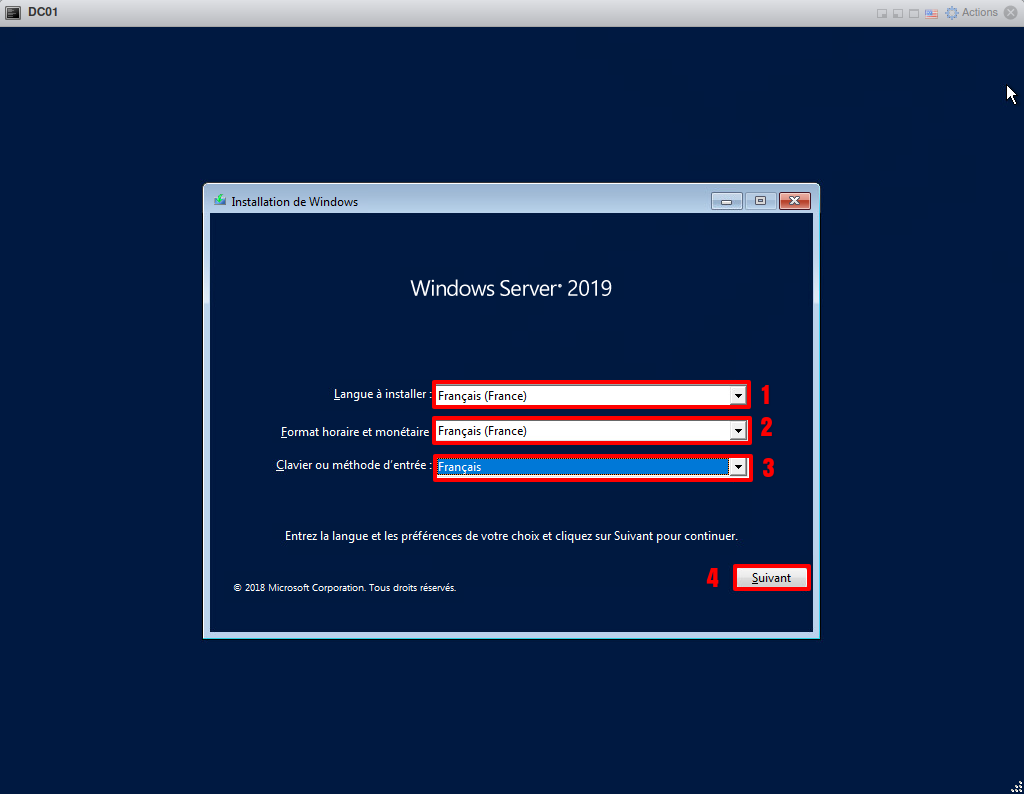Select the 'Langue à installer' combo box field
Screen dimensions: 1024x794
tap(582, 396)
